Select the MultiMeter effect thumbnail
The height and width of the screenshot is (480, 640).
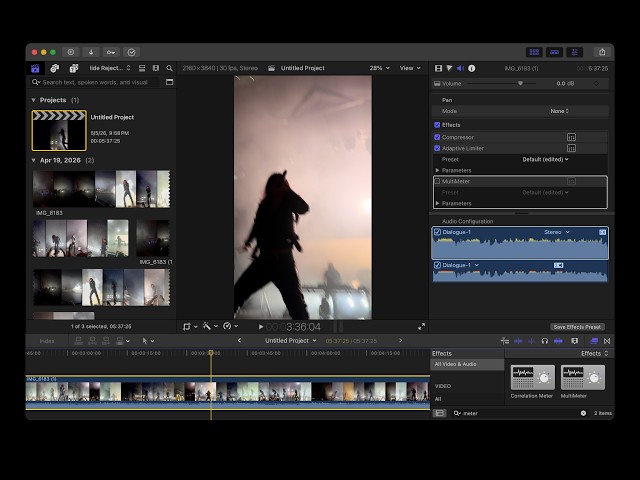click(x=583, y=377)
